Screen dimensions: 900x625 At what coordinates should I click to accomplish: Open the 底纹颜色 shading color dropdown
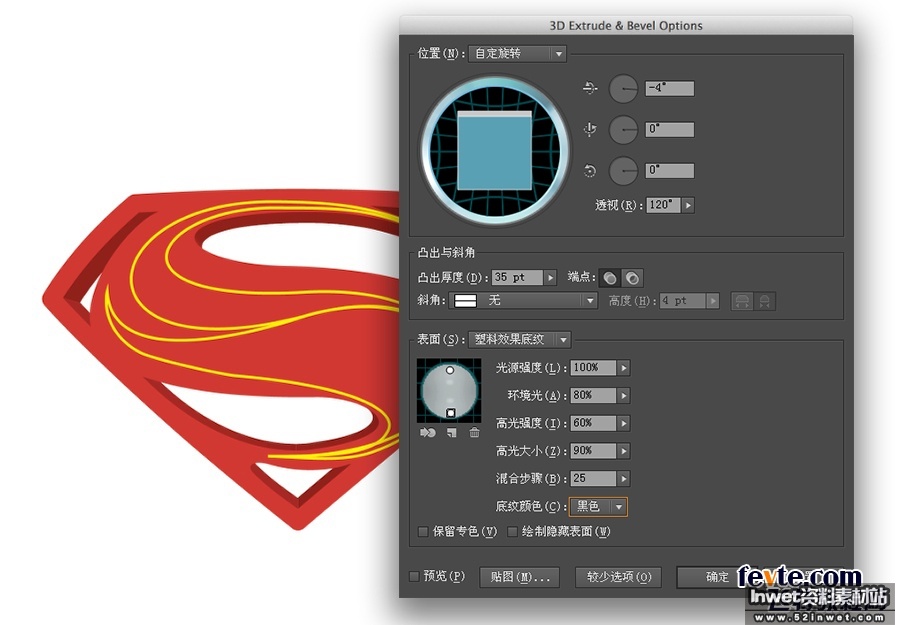point(598,507)
